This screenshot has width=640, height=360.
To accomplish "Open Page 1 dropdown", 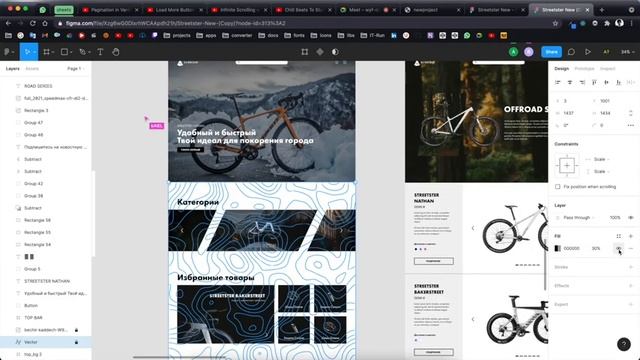I will click(76, 69).
